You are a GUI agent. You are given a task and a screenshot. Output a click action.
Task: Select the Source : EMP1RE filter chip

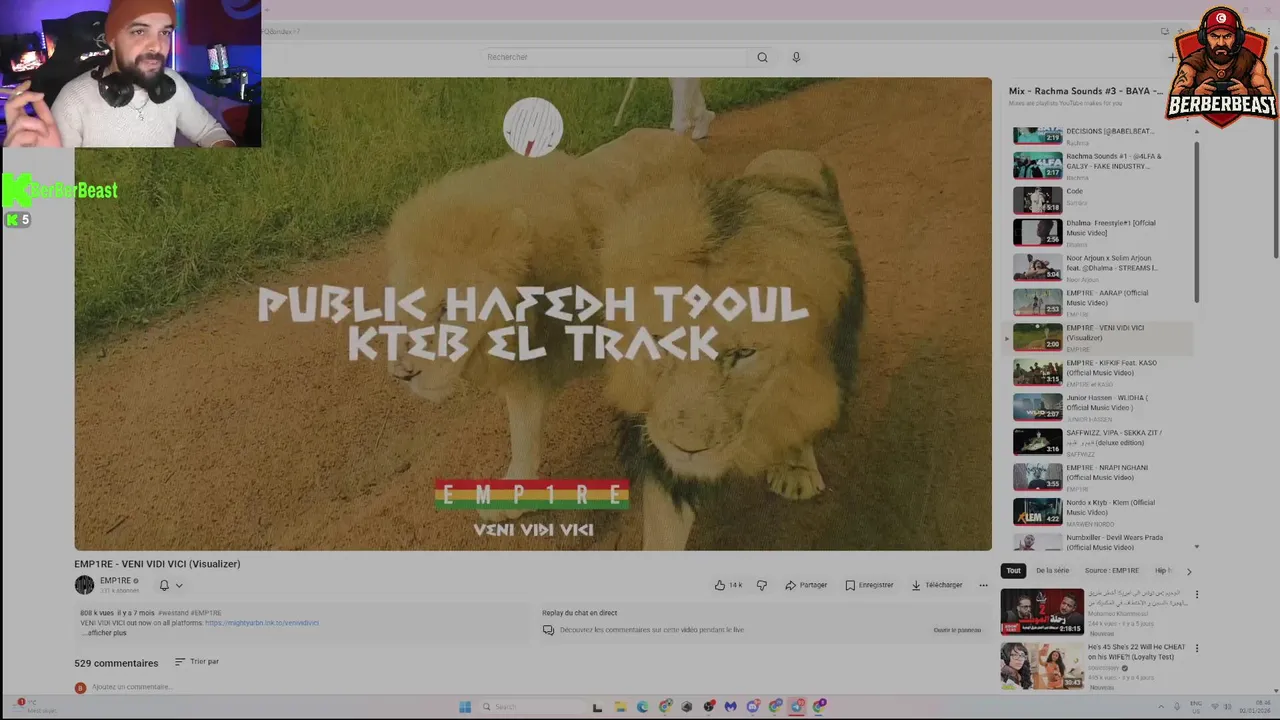1112,571
